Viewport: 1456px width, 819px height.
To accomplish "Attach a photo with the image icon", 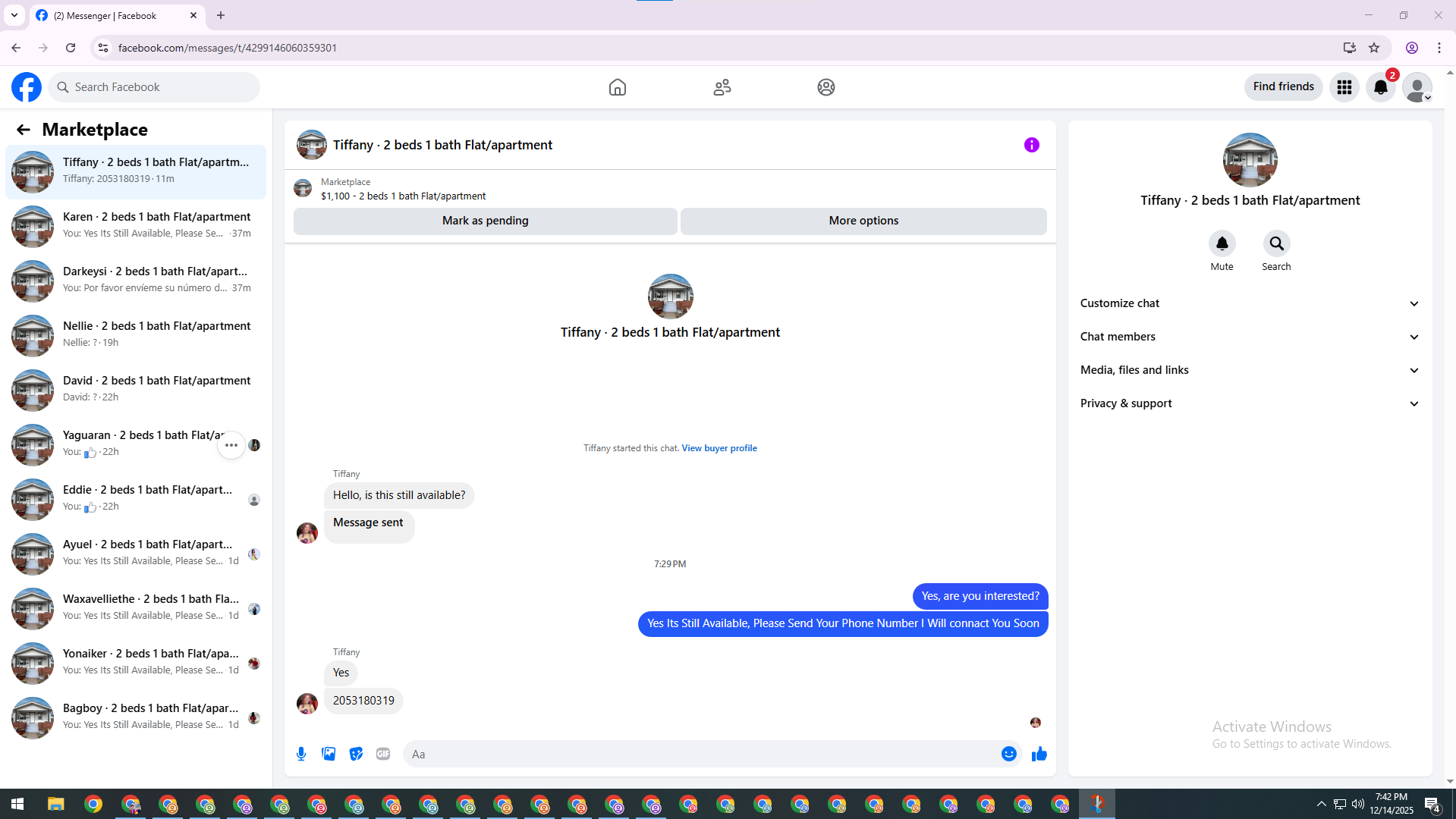I will [329, 754].
